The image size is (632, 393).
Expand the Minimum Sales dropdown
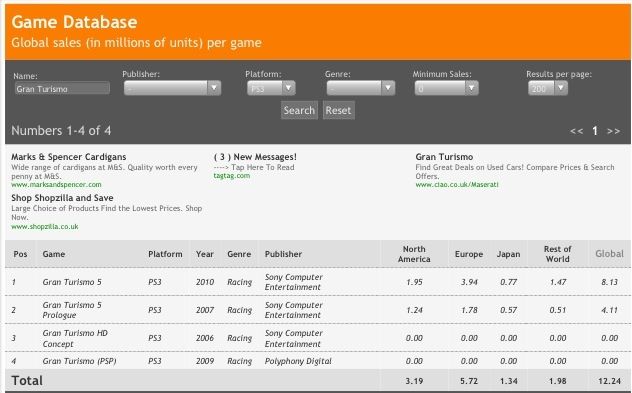(x=447, y=88)
